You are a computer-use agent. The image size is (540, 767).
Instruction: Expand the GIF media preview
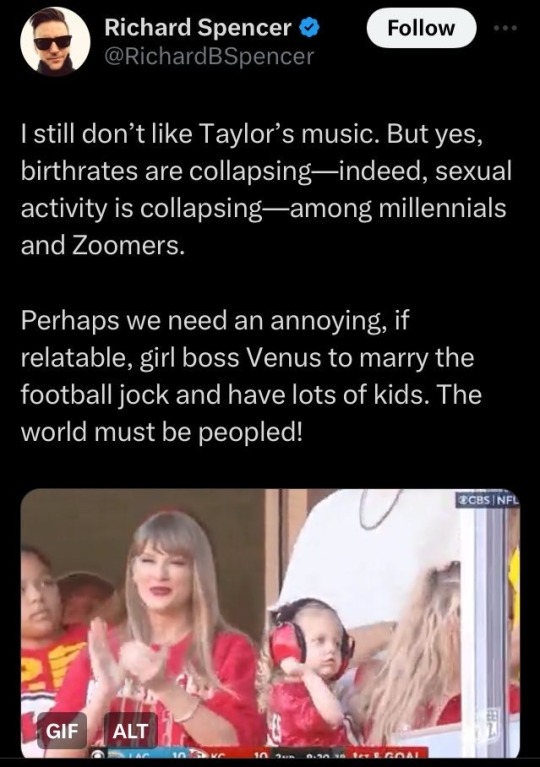(x=270, y=623)
